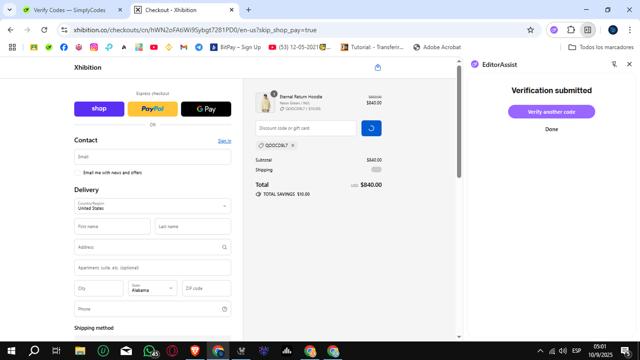Screen dimensions: 640x360
Task: Focus the ZIP code field
Action: pyautogui.click(x=207, y=288)
